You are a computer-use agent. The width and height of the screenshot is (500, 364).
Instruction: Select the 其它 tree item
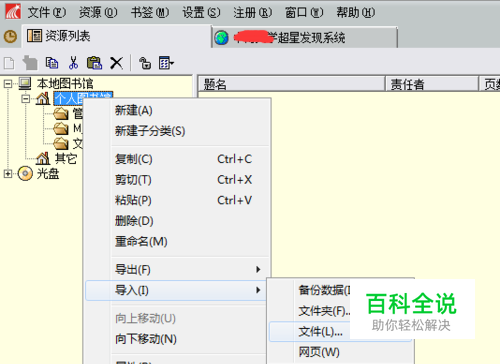pyautogui.click(x=66, y=159)
